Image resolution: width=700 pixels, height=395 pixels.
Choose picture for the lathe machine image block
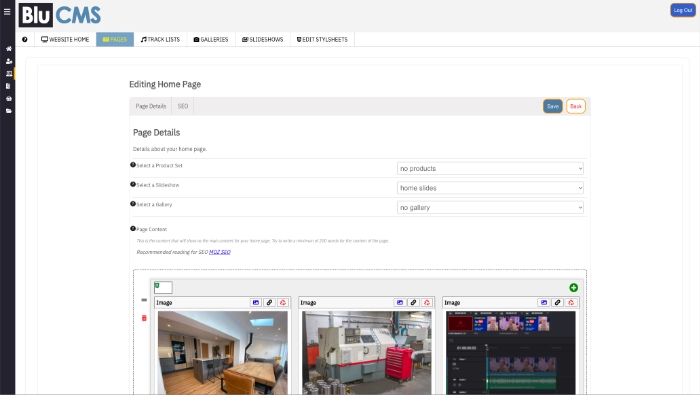(400, 303)
